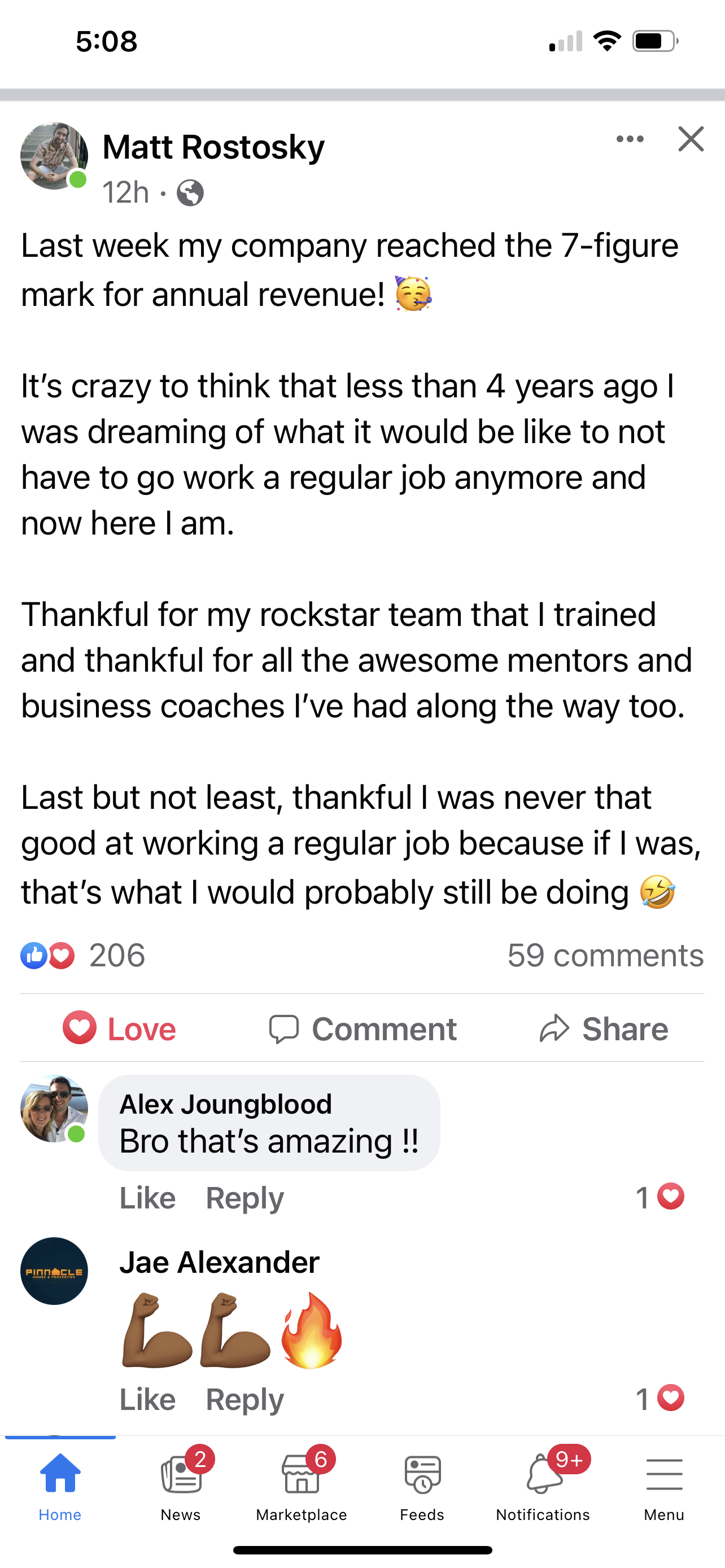Reply to Alex Joungblood's comment

(x=244, y=1198)
